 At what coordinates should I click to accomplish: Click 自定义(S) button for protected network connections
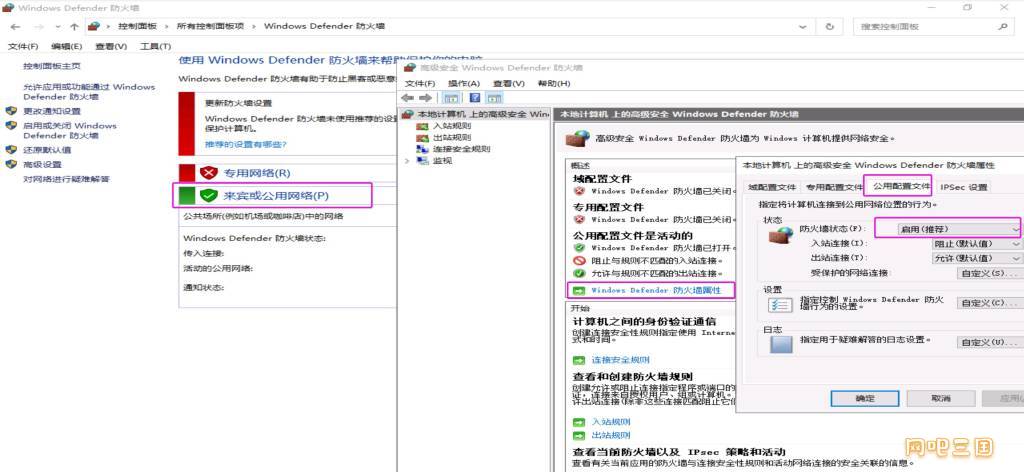[989, 273]
